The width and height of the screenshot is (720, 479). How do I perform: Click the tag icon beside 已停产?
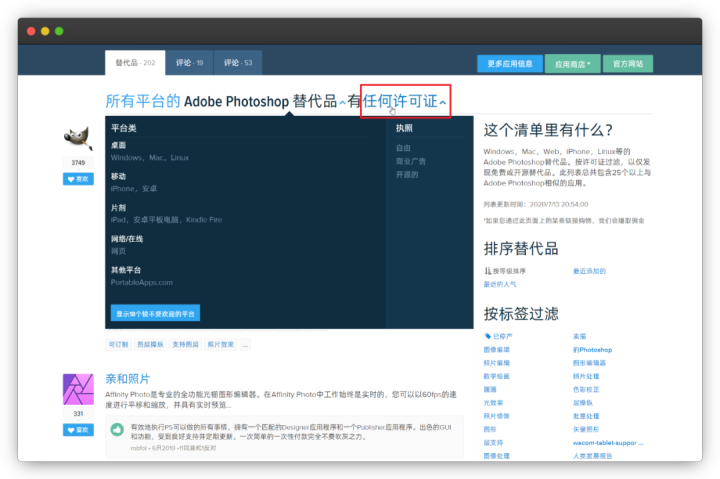pos(487,336)
